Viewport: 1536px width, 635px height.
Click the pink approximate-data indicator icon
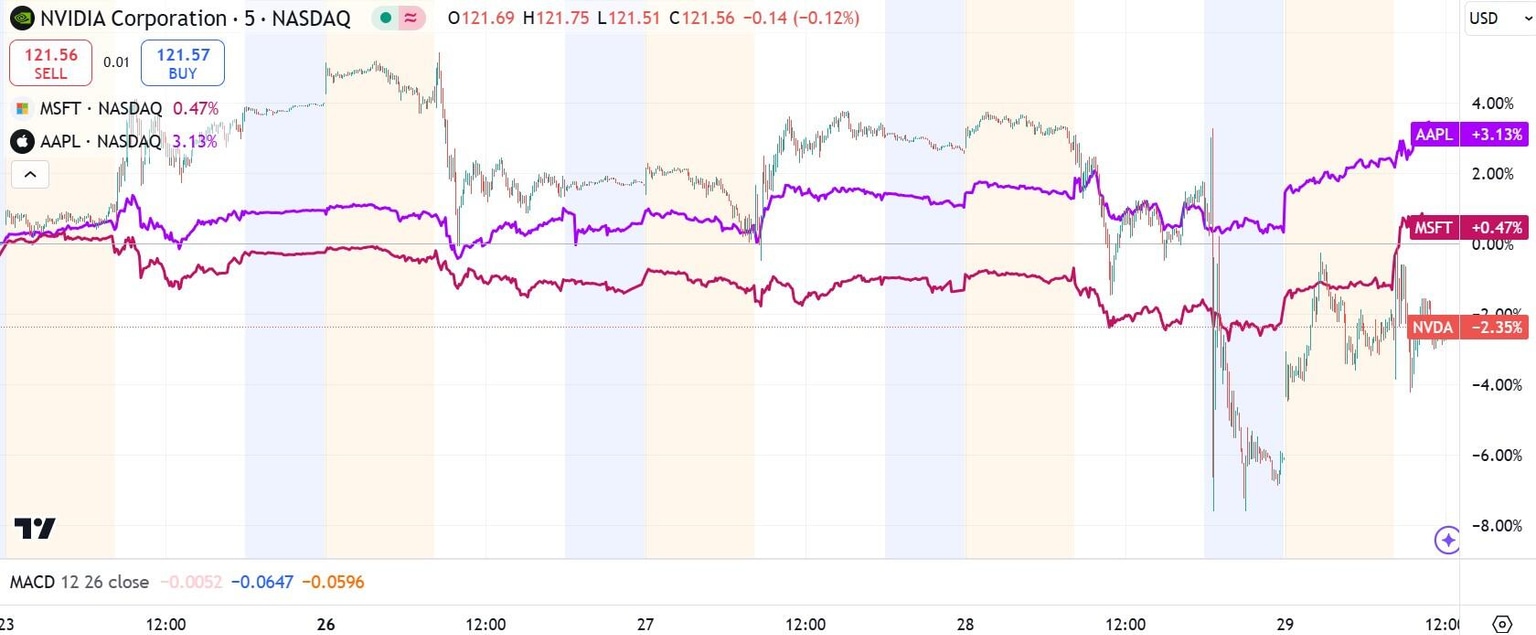click(410, 18)
